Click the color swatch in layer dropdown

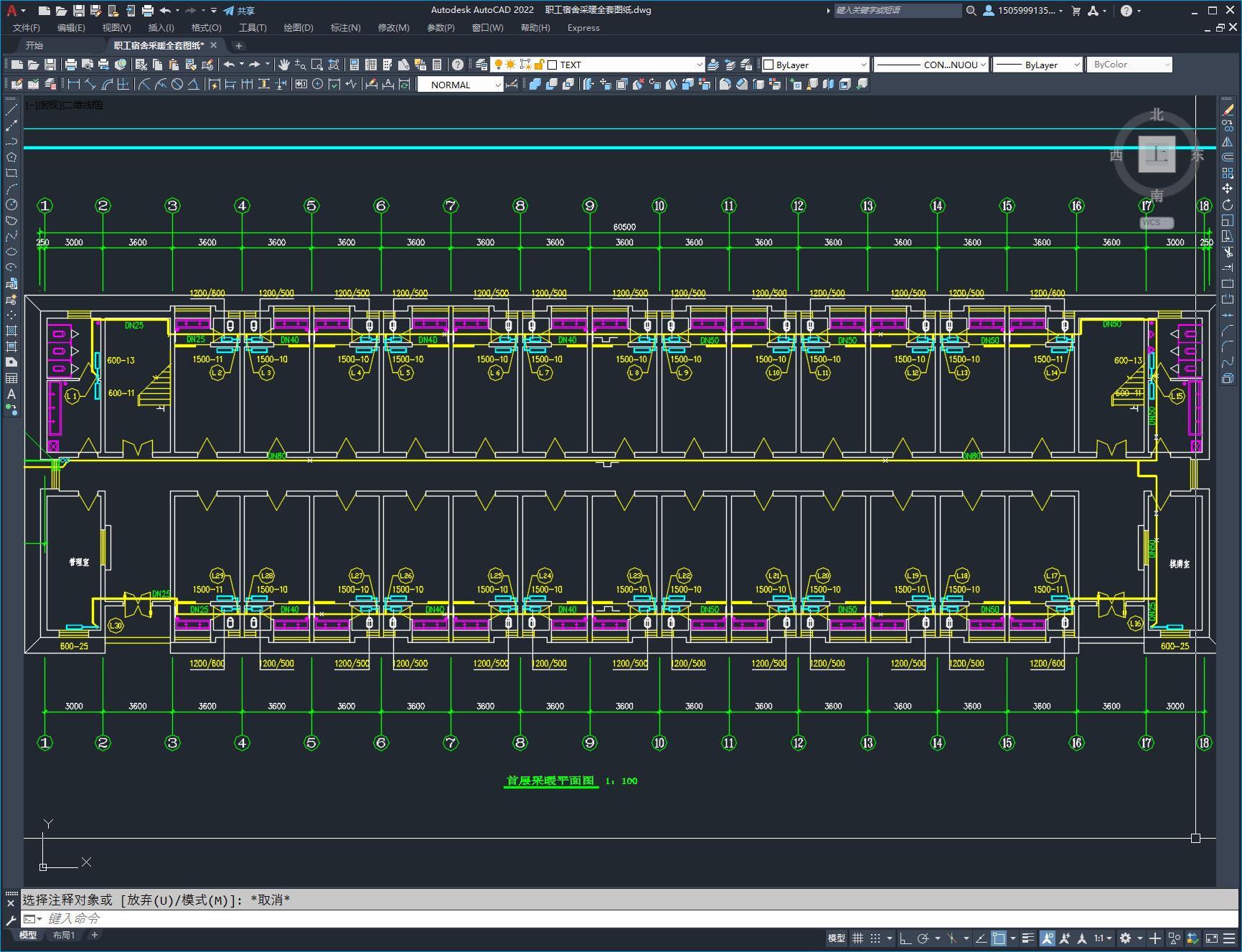click(x=552, y=65)
